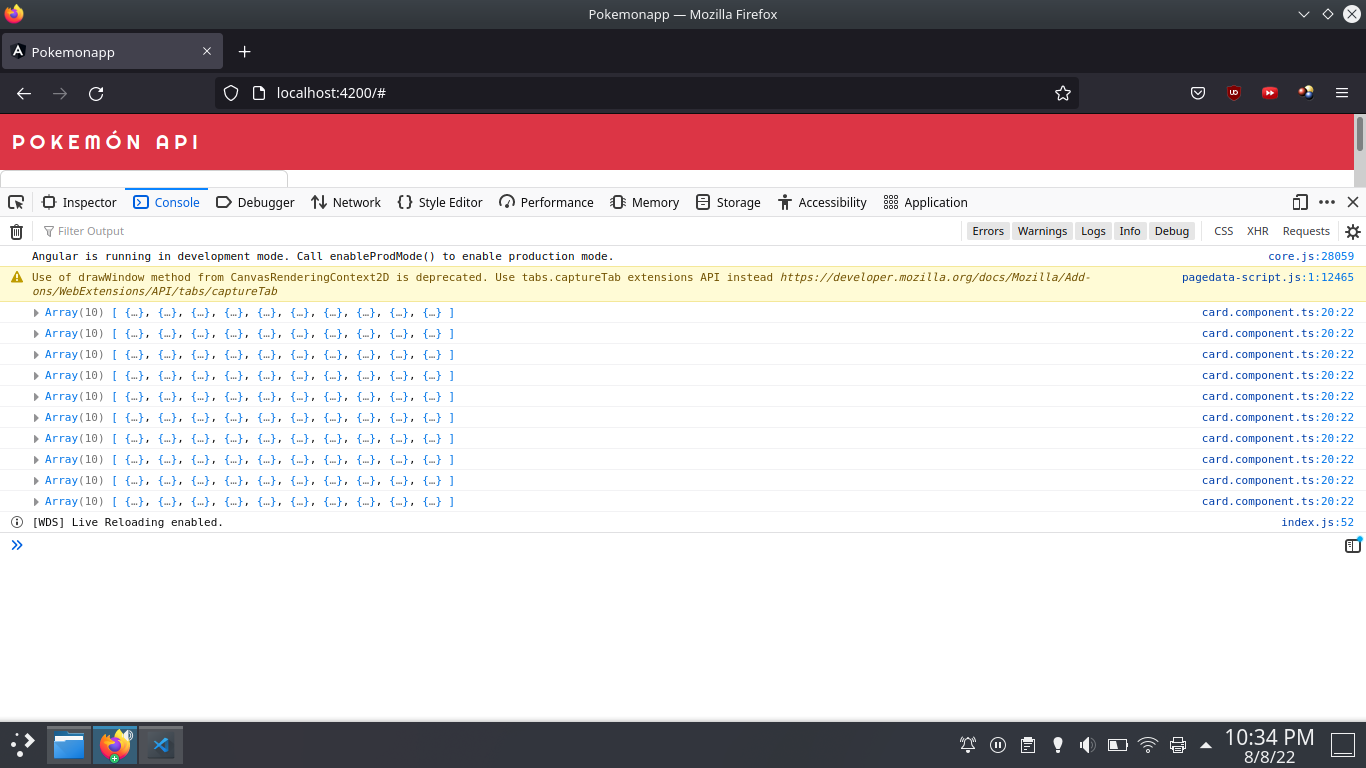Viewport: 1366px width, 768px height.
Task: Enable the Errors console filter
Action: tap(988, 231)
